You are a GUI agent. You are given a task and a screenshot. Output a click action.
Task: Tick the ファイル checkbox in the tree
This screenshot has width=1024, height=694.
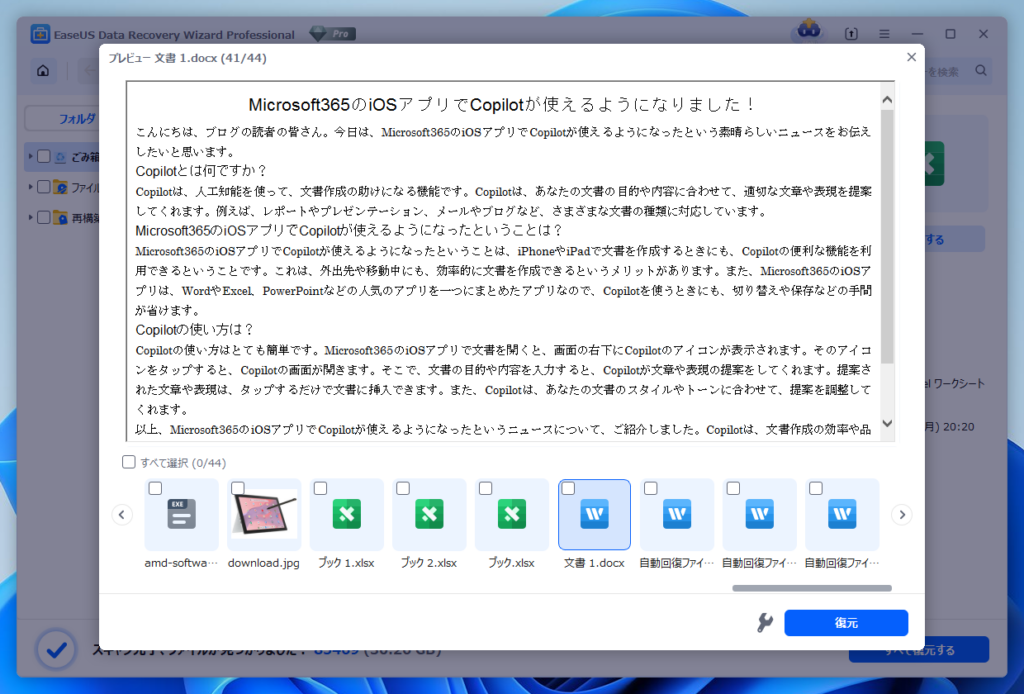coord(44,187)
